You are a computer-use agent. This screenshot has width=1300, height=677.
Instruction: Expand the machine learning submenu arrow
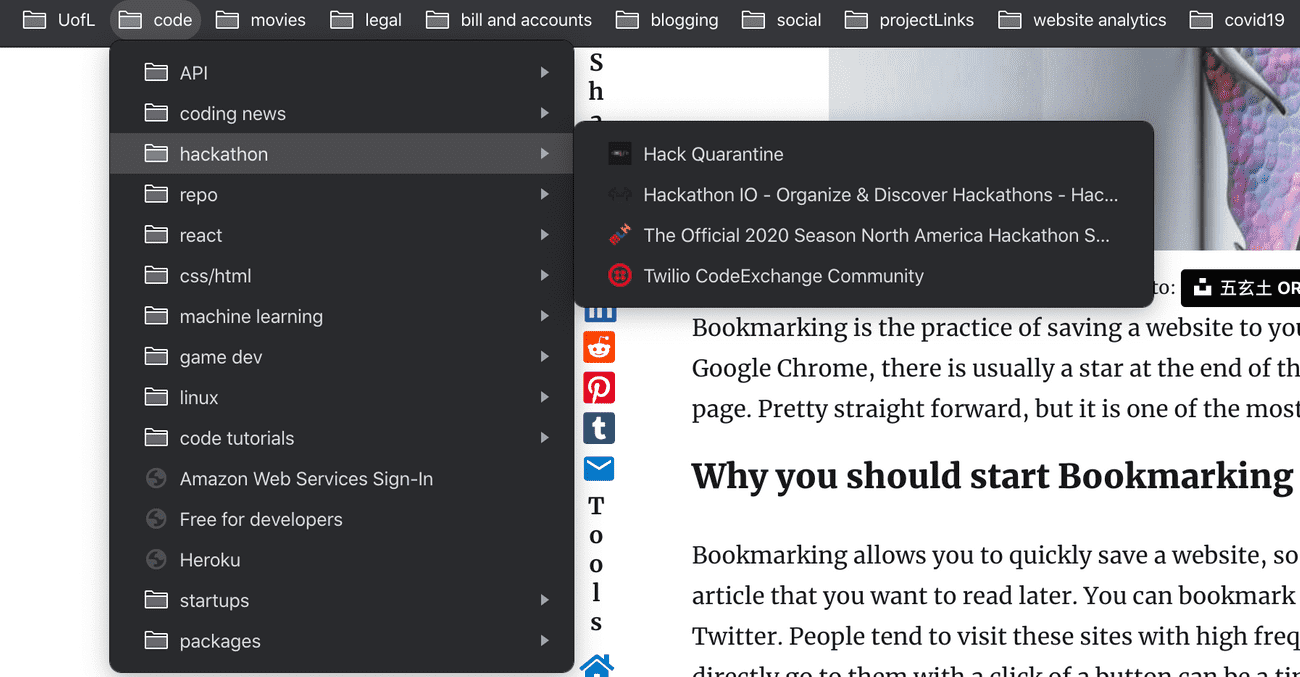click(x=545, y=316)
